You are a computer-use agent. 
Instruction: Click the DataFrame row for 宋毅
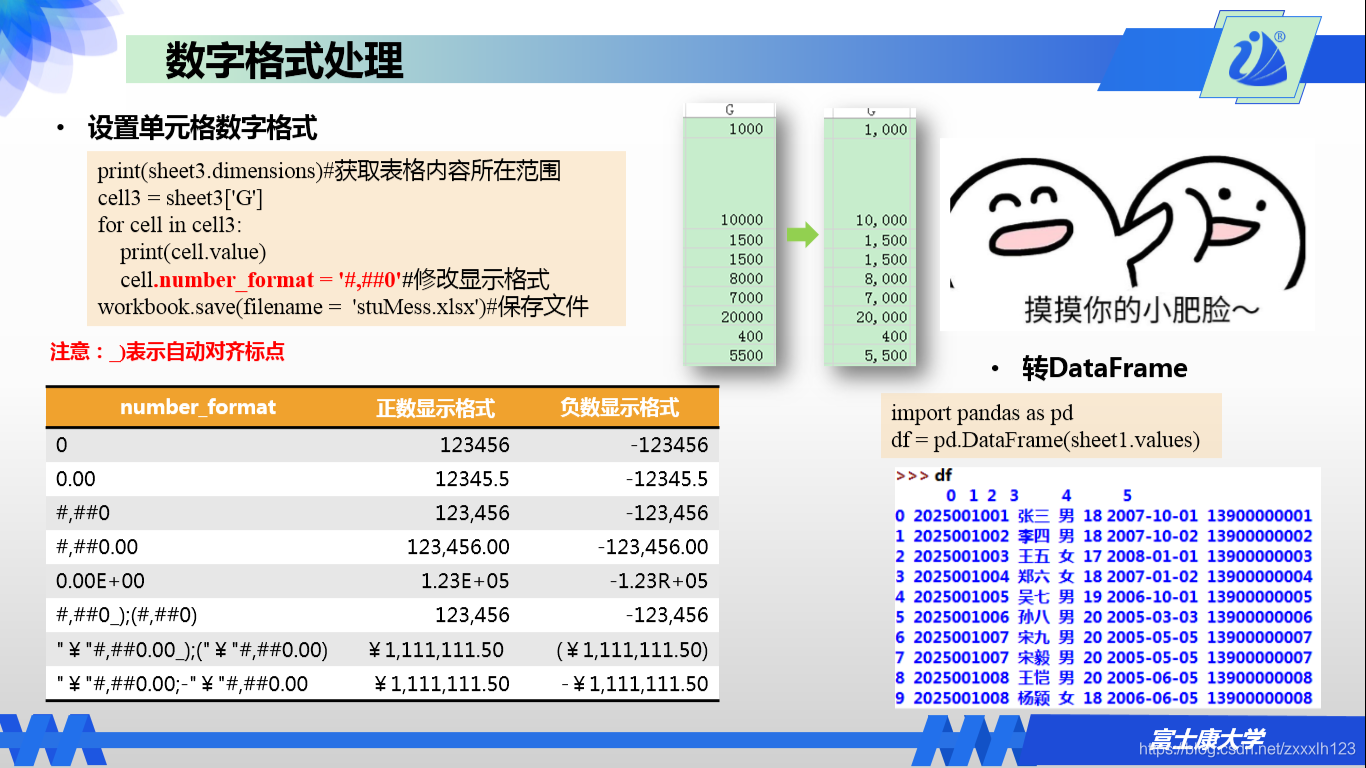pyautogui.click(x=1103, y=658)
